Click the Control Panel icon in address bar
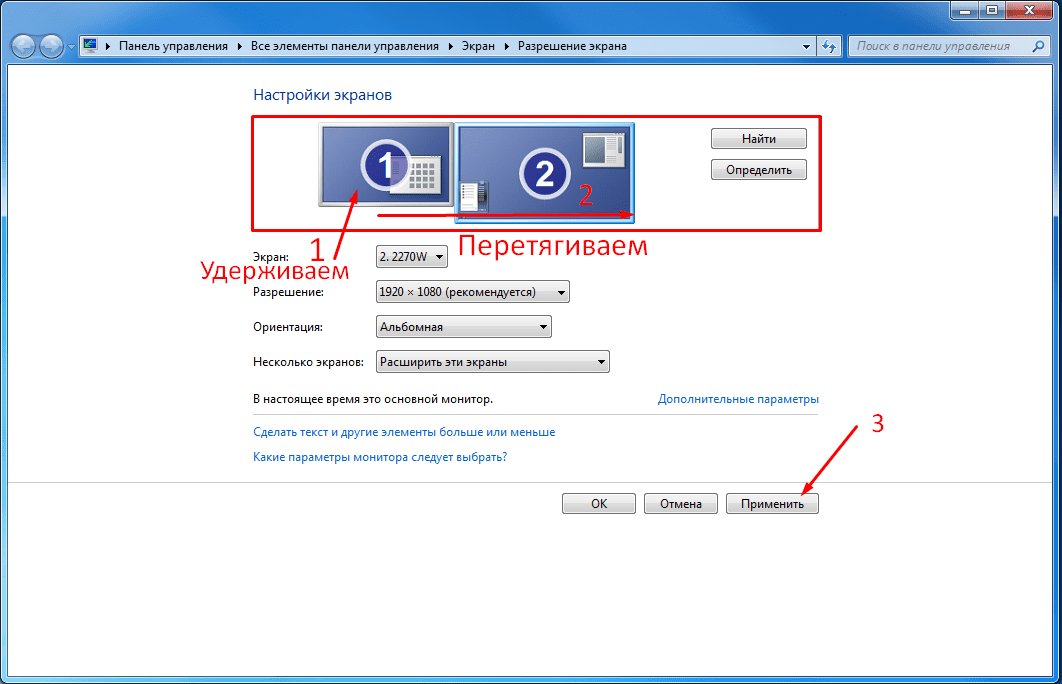Viewport: 1062px width, 684px height. (x=90, y=45)
